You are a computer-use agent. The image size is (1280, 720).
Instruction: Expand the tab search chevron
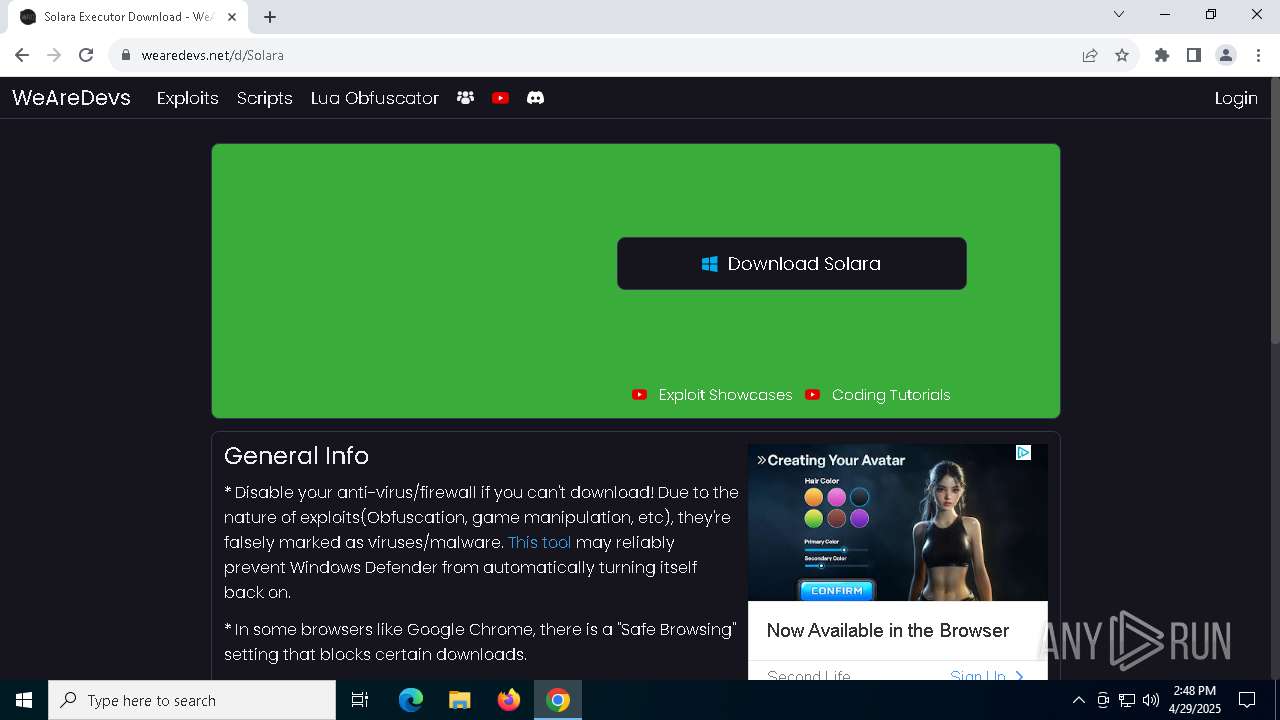1119,14
